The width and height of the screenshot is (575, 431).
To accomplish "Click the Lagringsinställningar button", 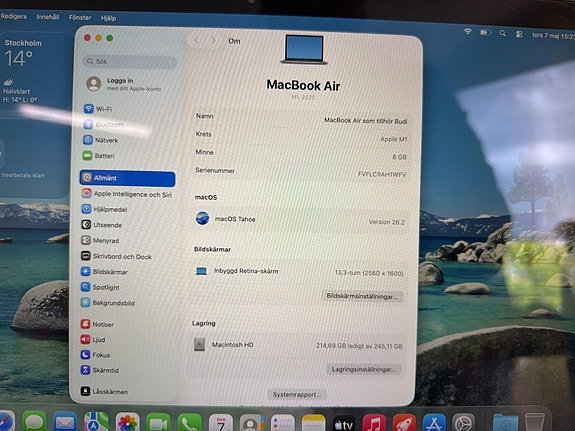I will (364, 369).
